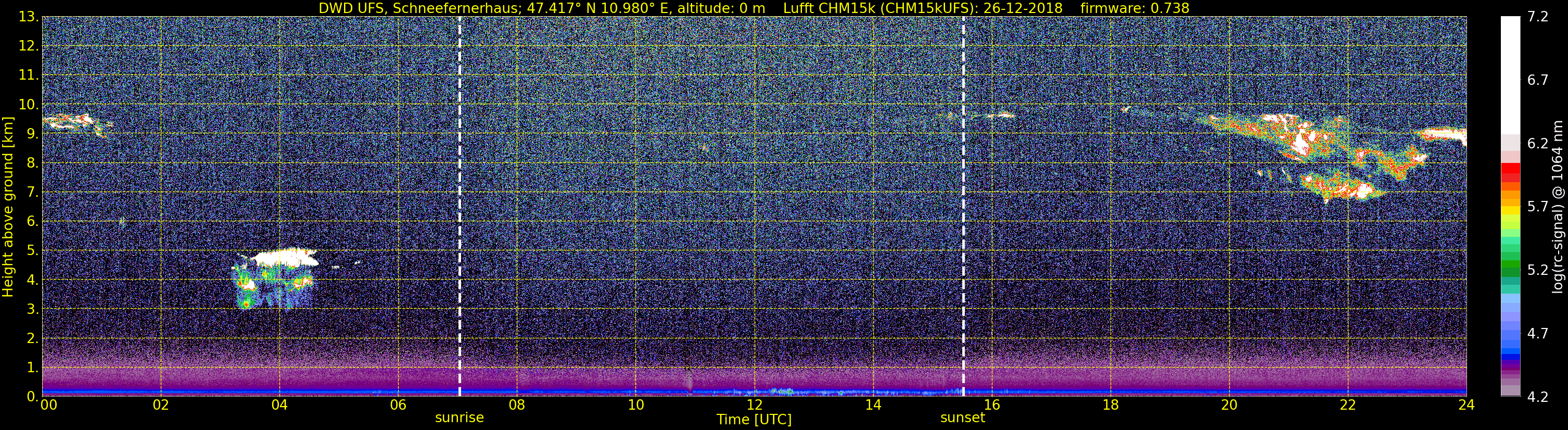Click the 'sunset' label below the axis
Screen dimensions: 1568x430
(x=962, y=418)
